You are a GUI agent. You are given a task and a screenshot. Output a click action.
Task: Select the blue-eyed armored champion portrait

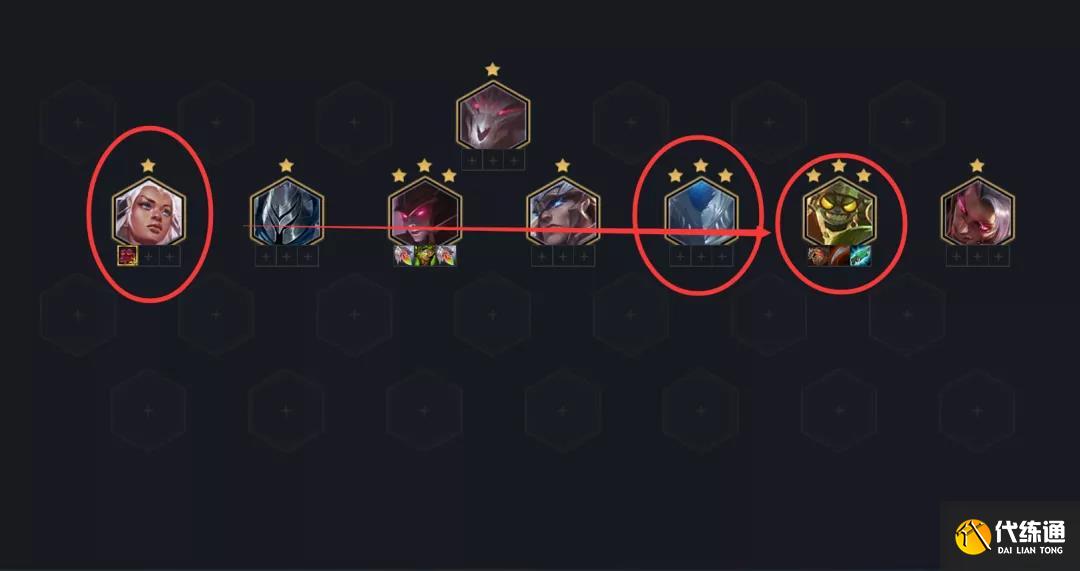click(563, 211)
